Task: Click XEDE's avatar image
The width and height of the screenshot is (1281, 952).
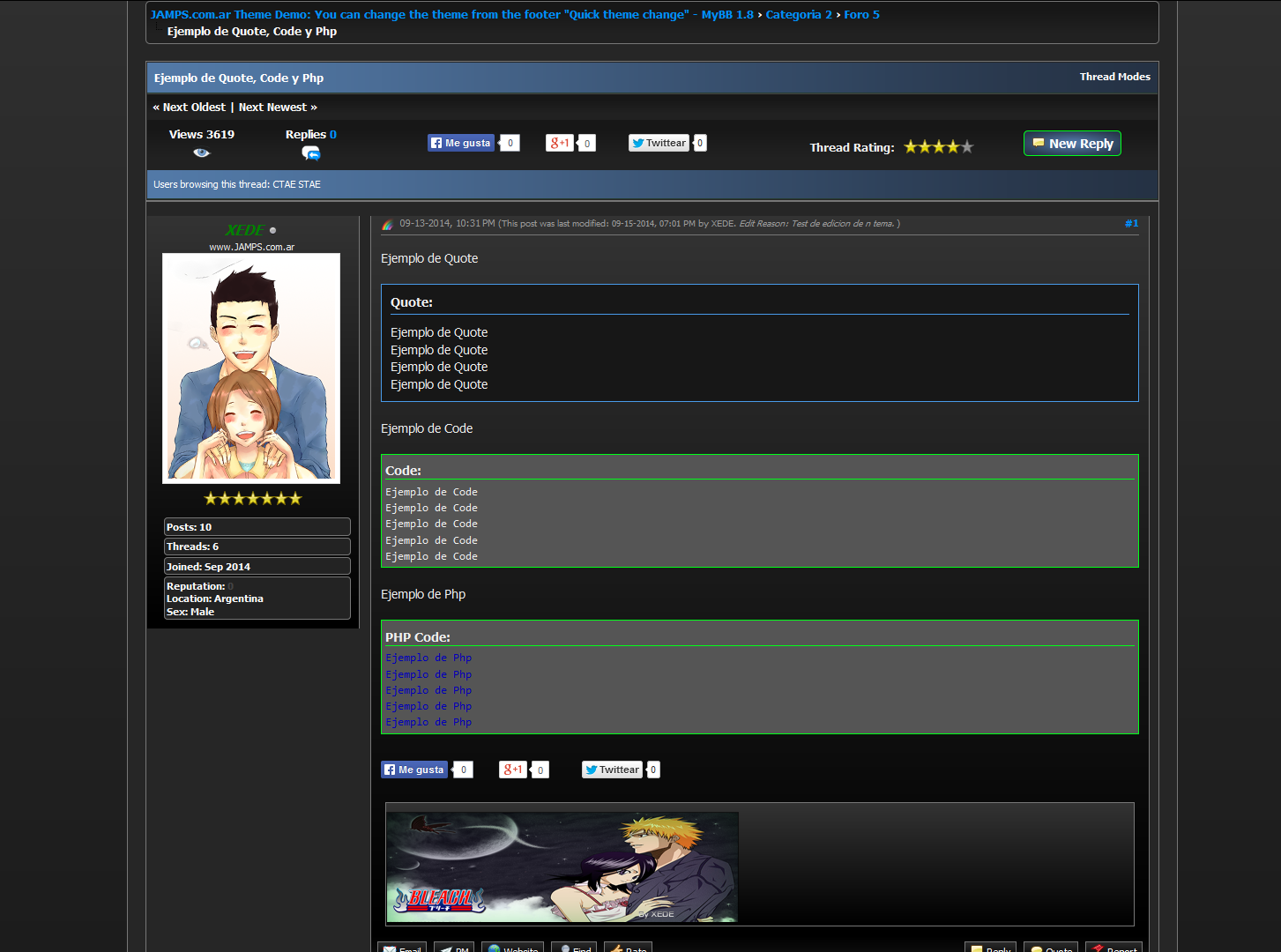Action: [251, 368]
